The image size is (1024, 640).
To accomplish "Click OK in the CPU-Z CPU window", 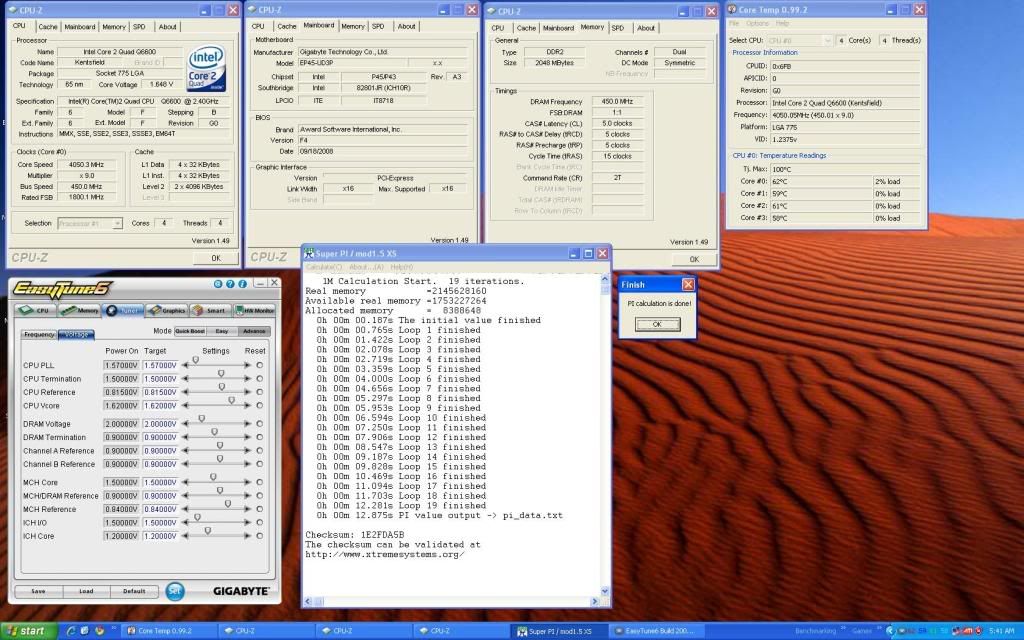I will 216,258.
